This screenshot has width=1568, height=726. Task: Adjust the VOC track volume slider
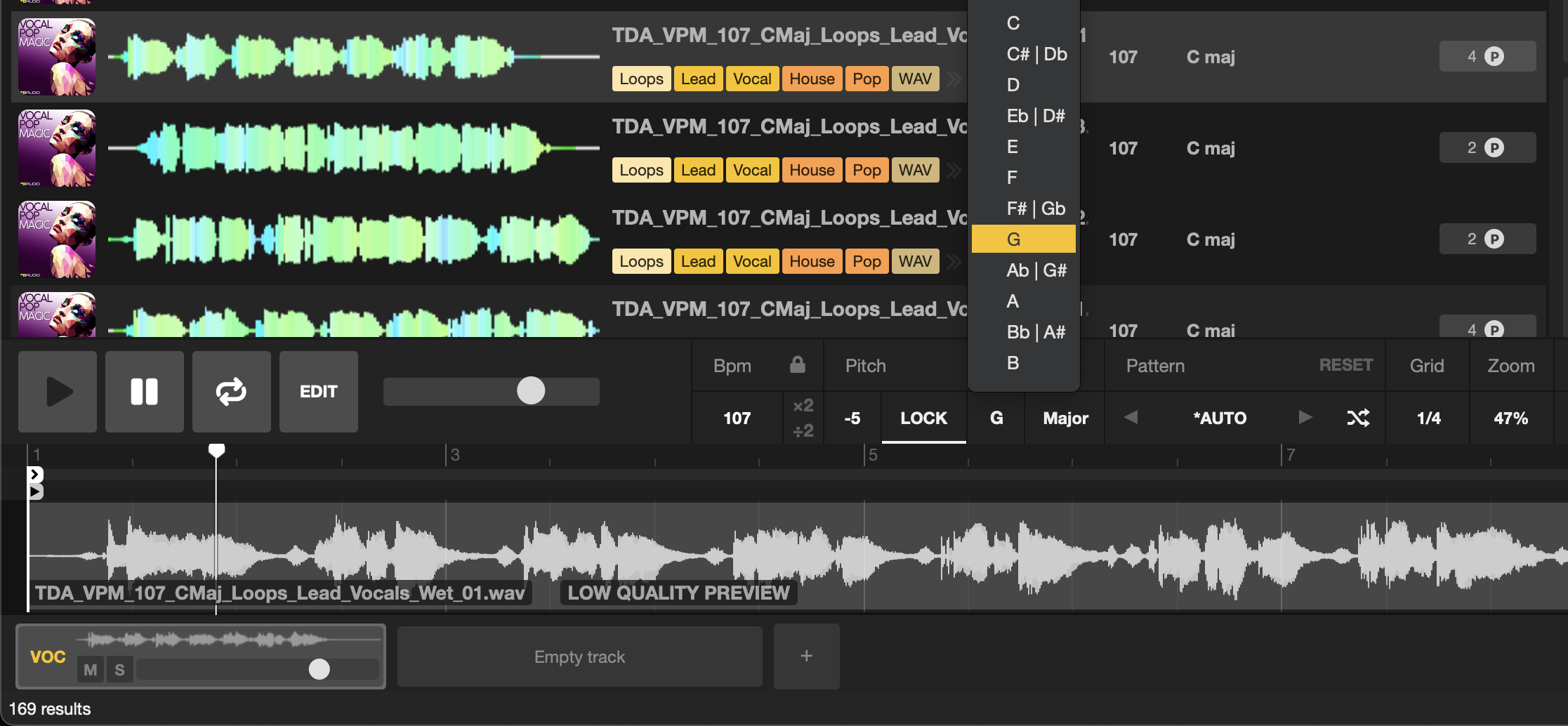[x=320, y=669]
